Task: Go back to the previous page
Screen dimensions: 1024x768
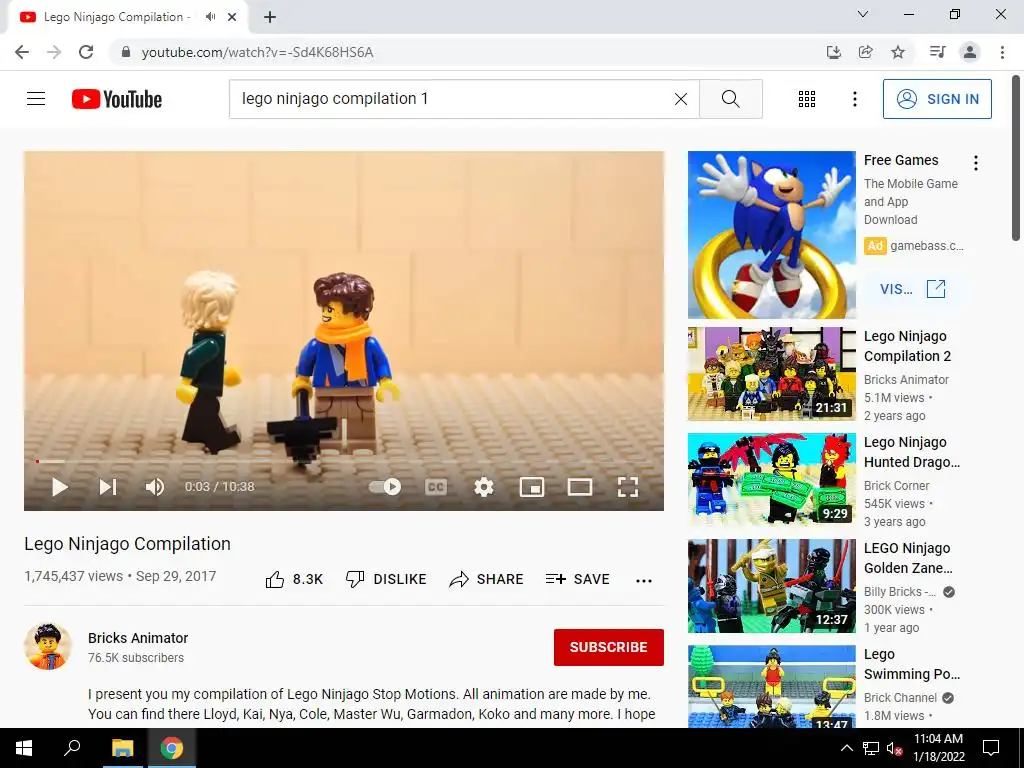Action: [22, 52]
